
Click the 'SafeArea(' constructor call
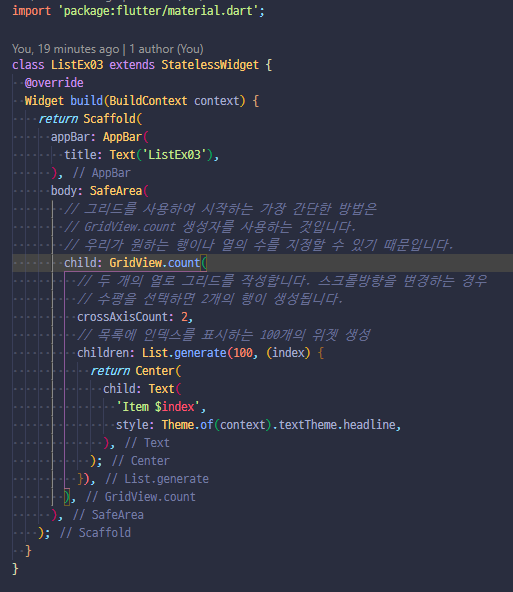(x=119, y=191)
